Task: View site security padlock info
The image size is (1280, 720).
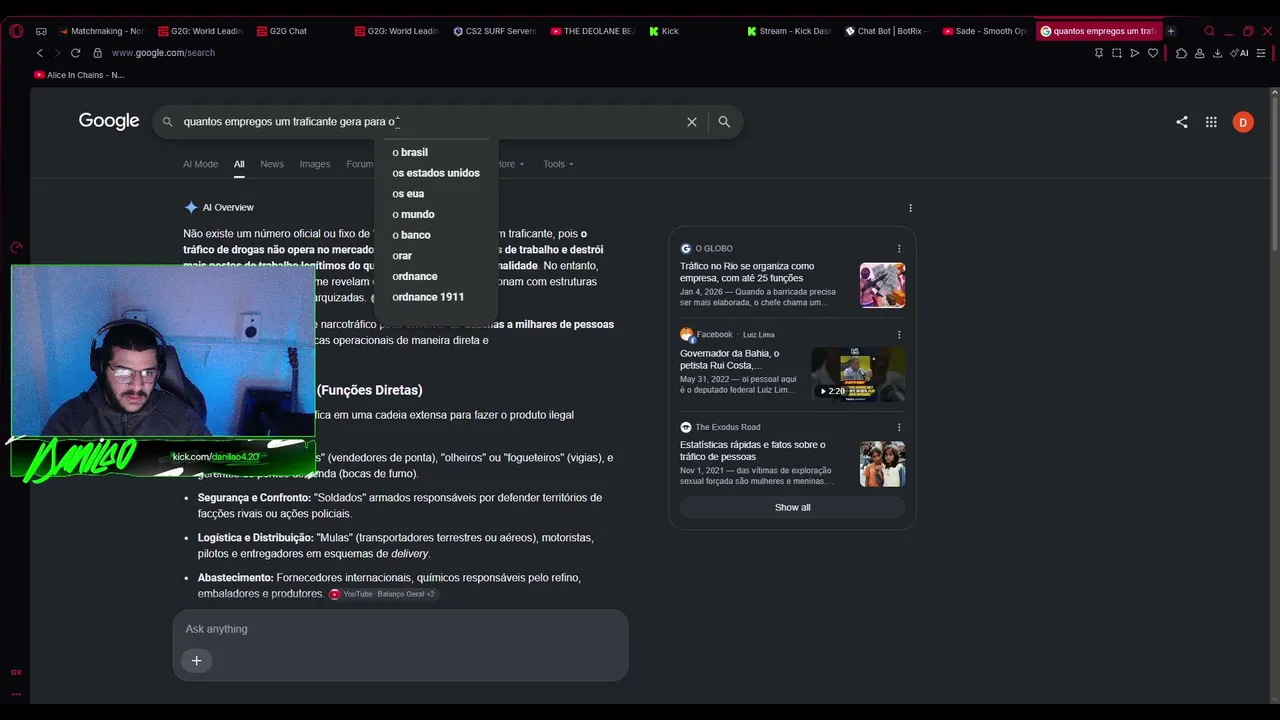Action: [x=97, y=53]
